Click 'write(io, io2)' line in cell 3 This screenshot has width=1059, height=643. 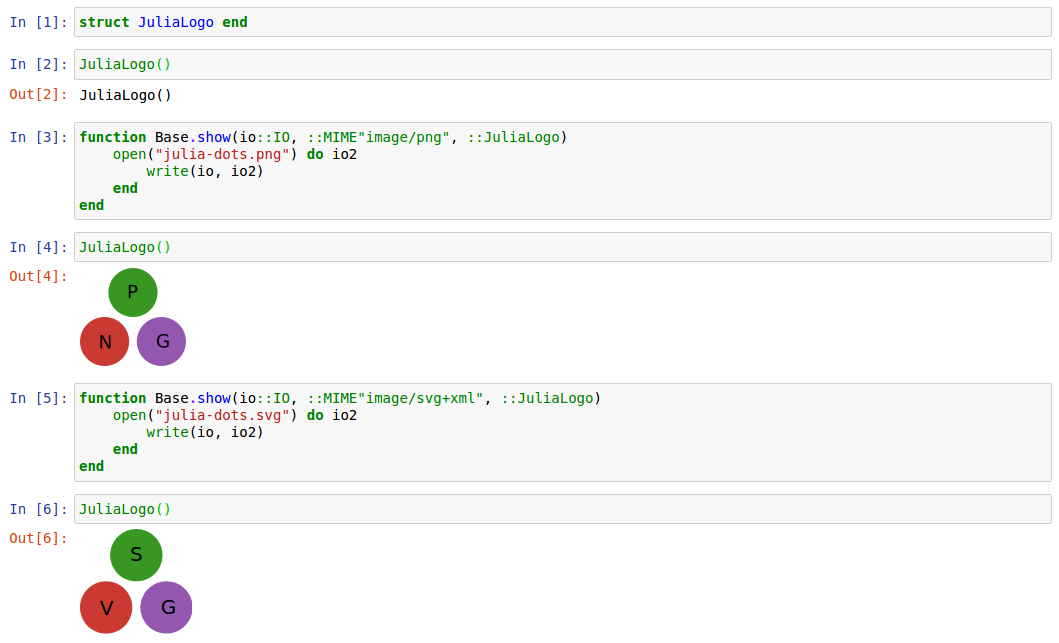[205, 172]
